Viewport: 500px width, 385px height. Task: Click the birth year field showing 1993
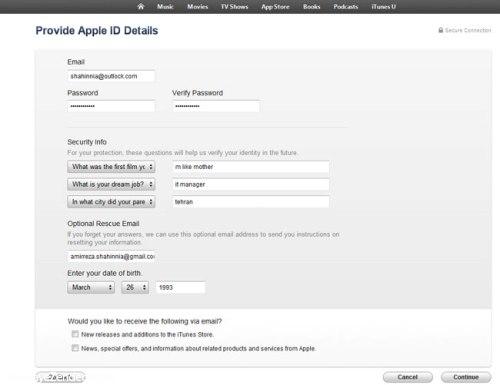click(181, 287)
